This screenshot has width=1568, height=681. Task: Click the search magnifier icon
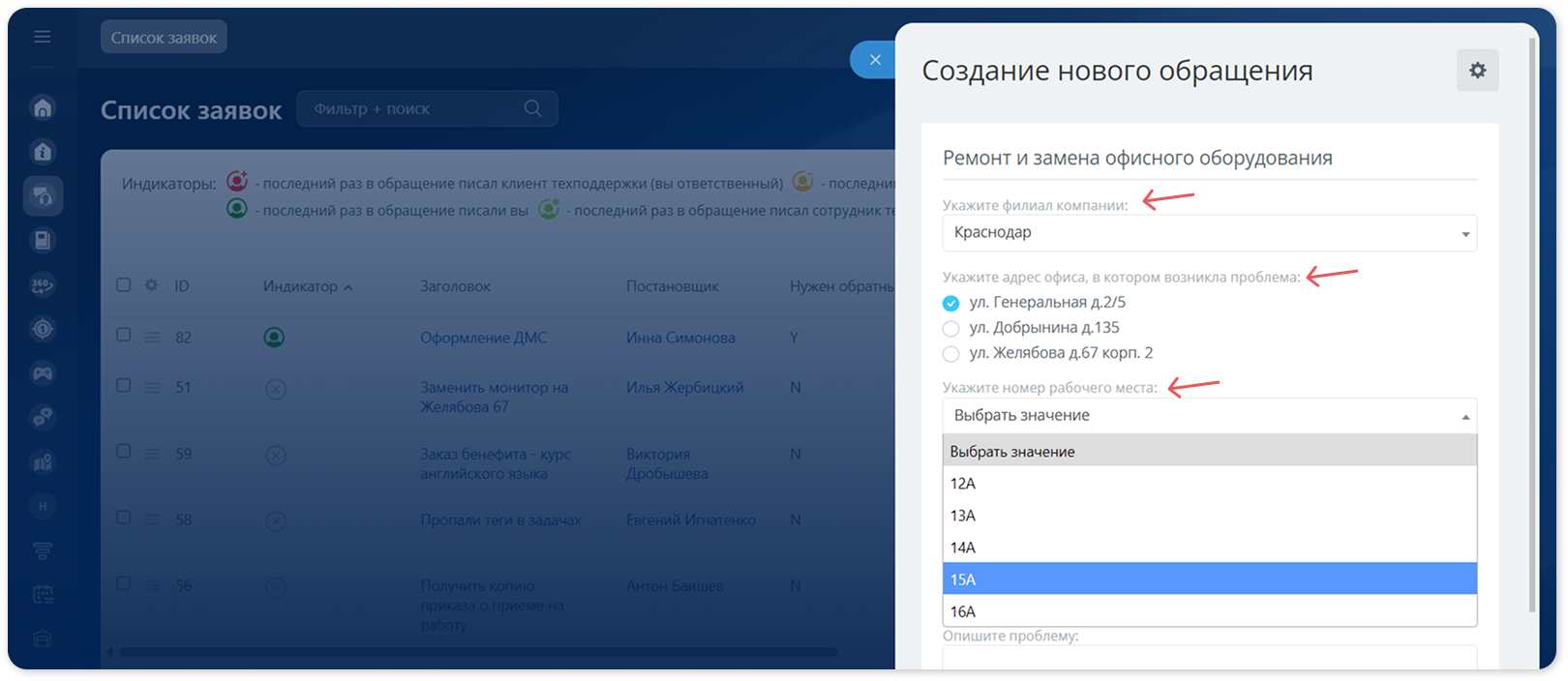point(532,108)
